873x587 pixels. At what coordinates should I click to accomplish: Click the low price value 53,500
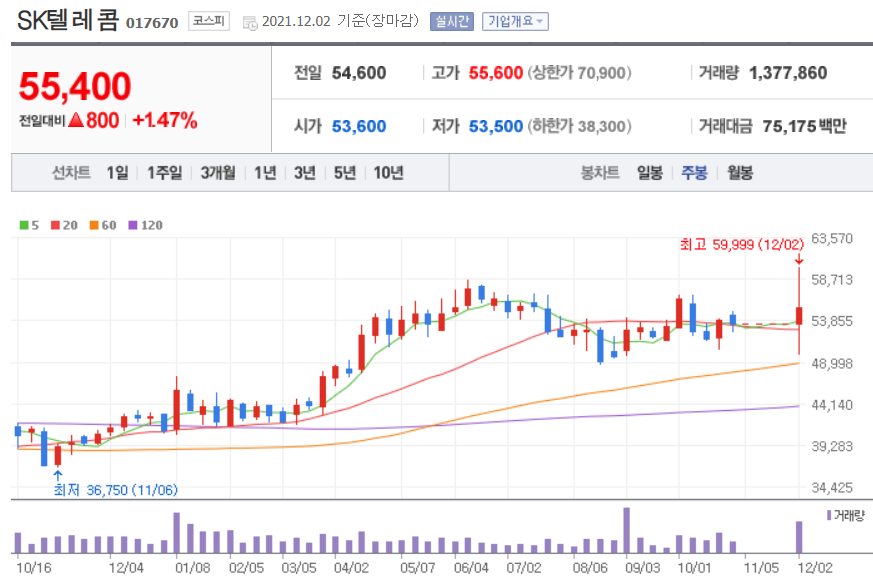(x=496, y=126)
